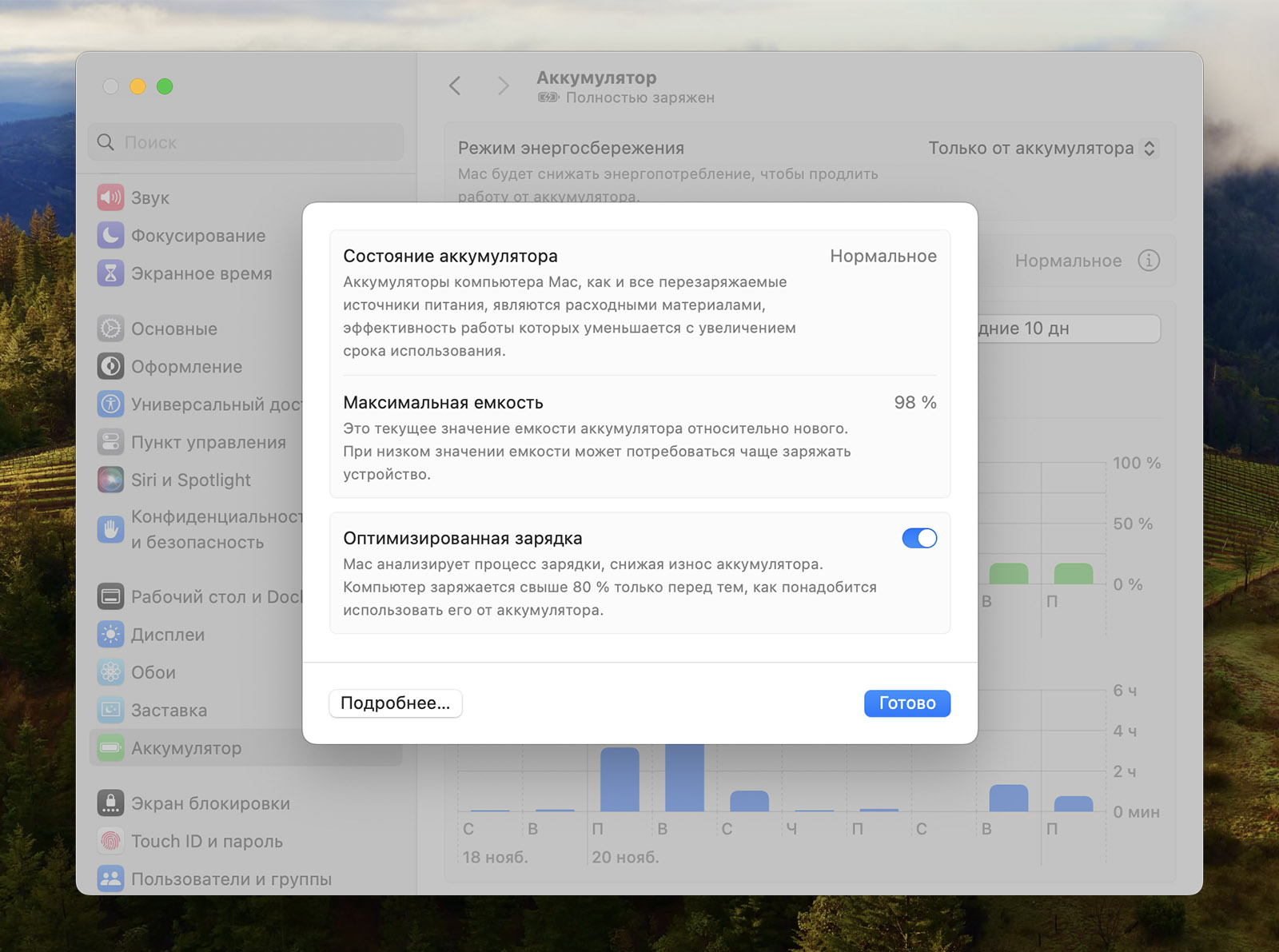Viewport: 1279px width, 952px height.
Task: Click the Поиск search field
Action: 246,142
